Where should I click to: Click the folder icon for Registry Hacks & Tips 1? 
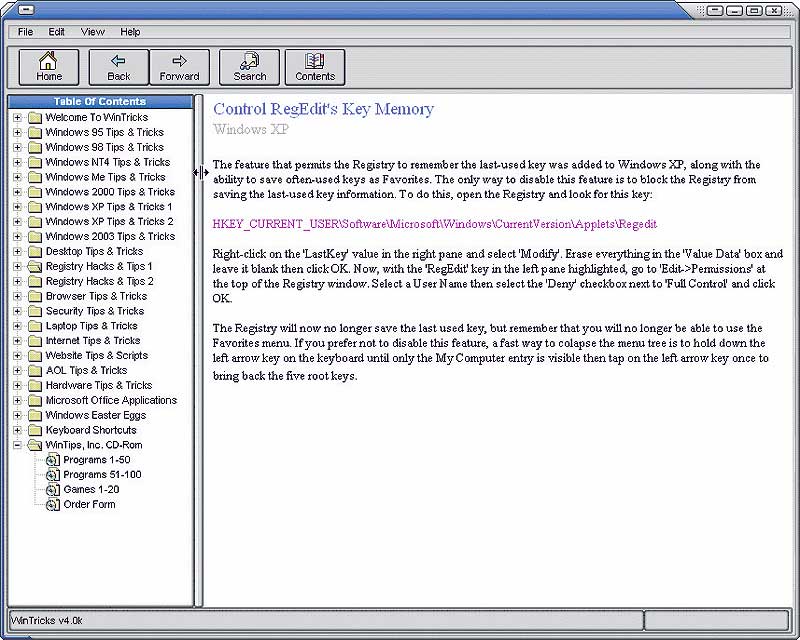pyautogui.click(x=35, y=266)
